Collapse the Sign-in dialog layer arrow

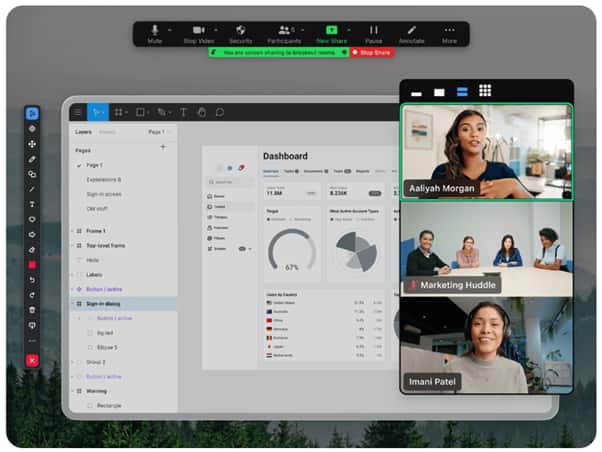point(73,304)
